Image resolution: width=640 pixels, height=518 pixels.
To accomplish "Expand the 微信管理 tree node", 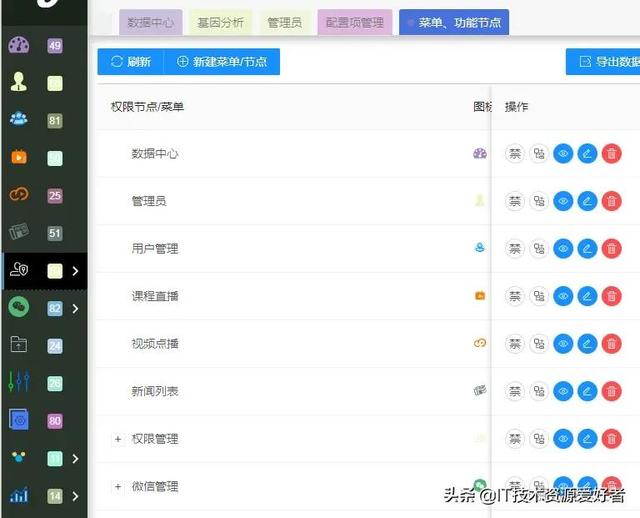I will pos(118,486).
